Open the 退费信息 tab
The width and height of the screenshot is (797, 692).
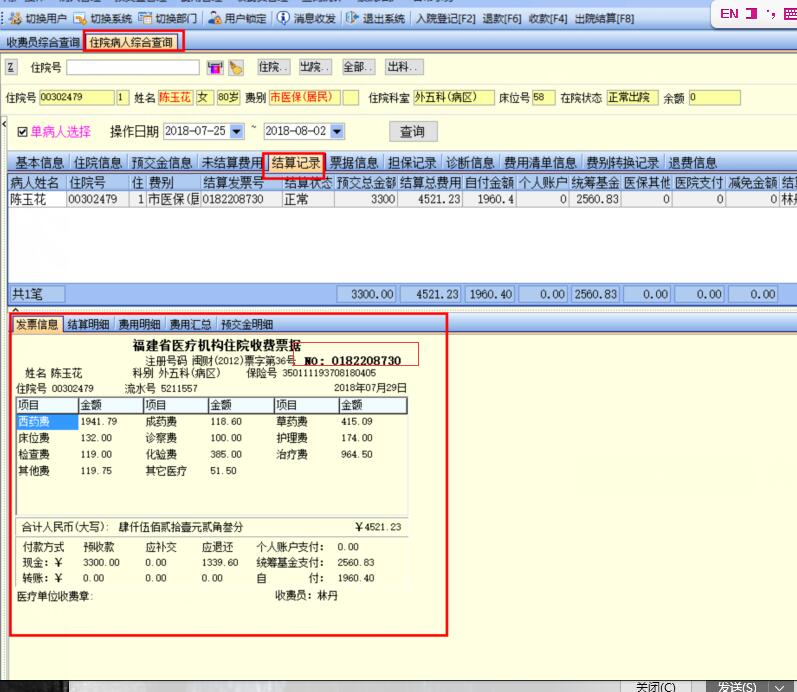click(x=692, y=163)
